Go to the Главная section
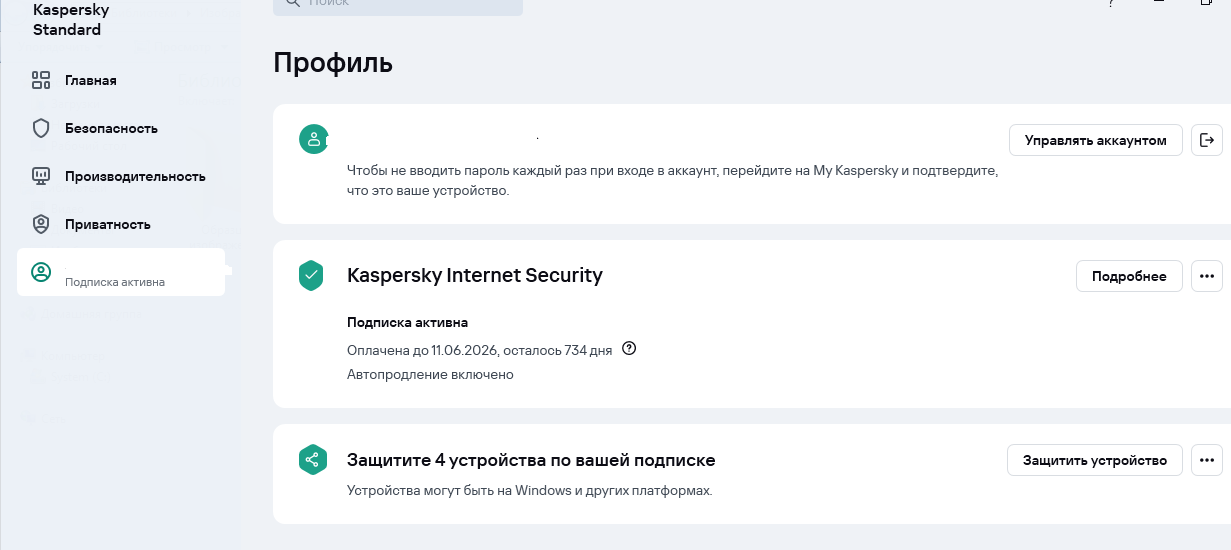The image size is (1231, 550). [x=90, y=80]
